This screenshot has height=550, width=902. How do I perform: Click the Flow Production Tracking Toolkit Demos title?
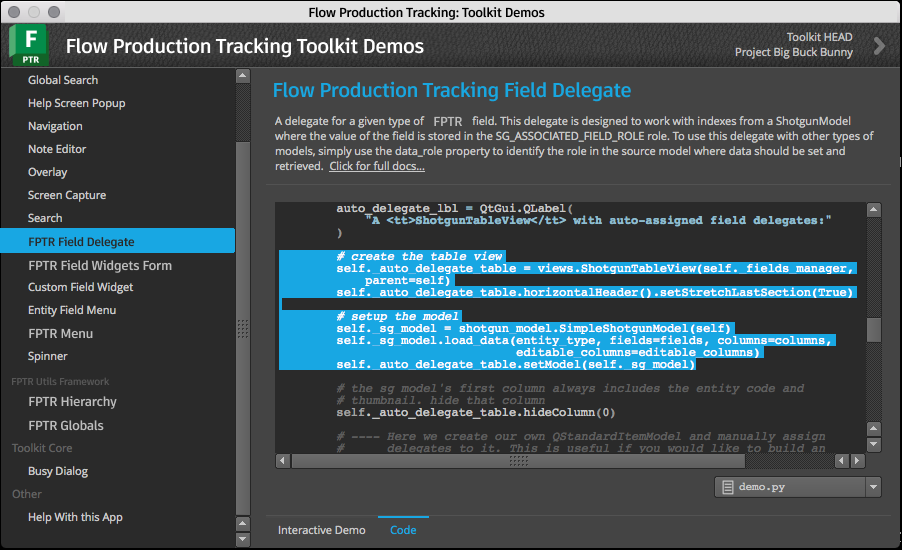coord(244,46)
